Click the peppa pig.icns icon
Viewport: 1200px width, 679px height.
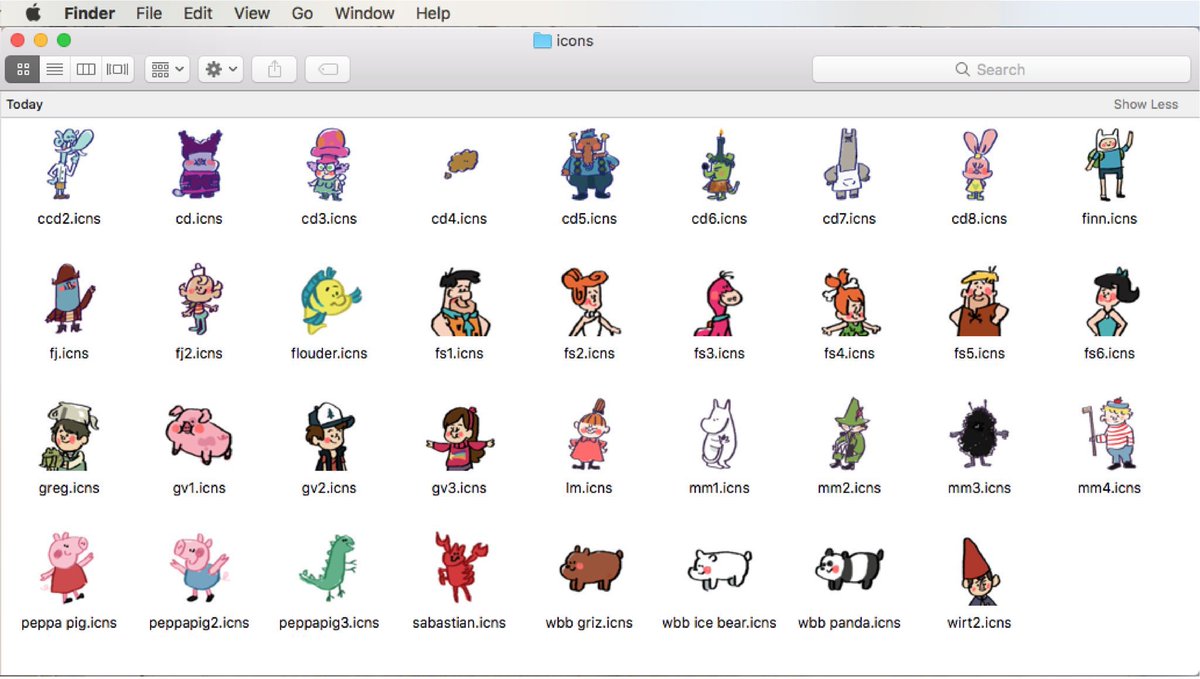(x=69, y=568)
